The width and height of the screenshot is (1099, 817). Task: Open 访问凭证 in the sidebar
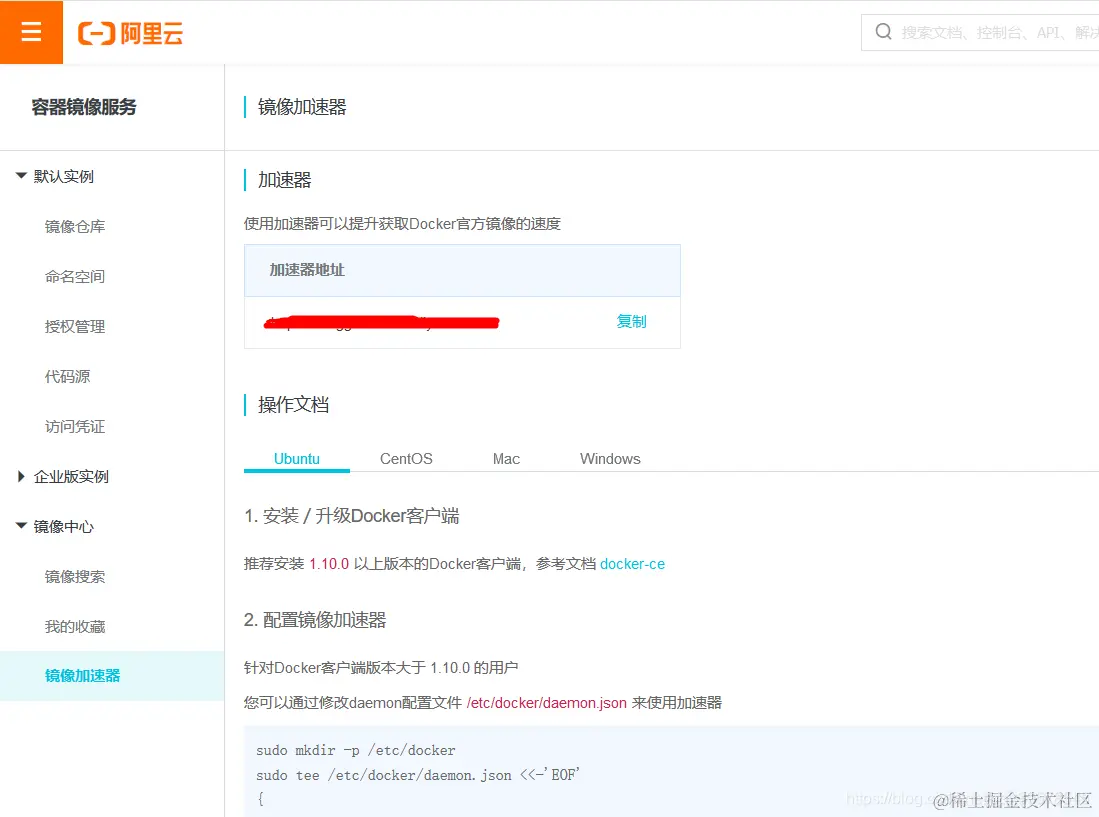coord(75,427)
